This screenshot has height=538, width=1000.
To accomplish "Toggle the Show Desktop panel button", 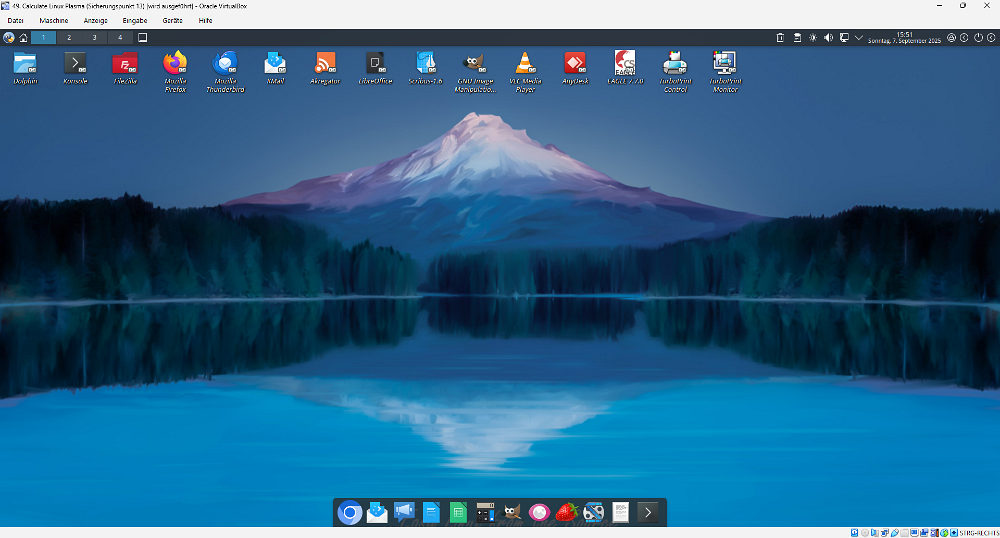I will point(142,38).
